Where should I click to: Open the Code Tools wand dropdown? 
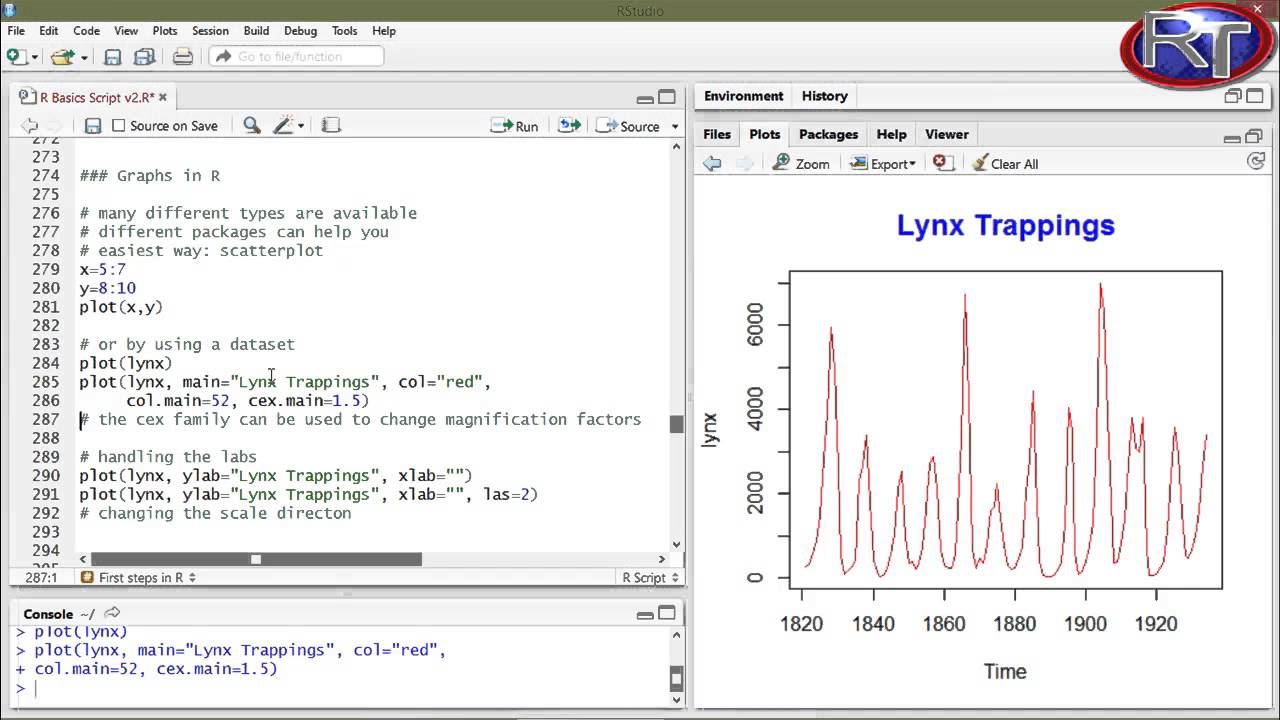pos(289,126)
